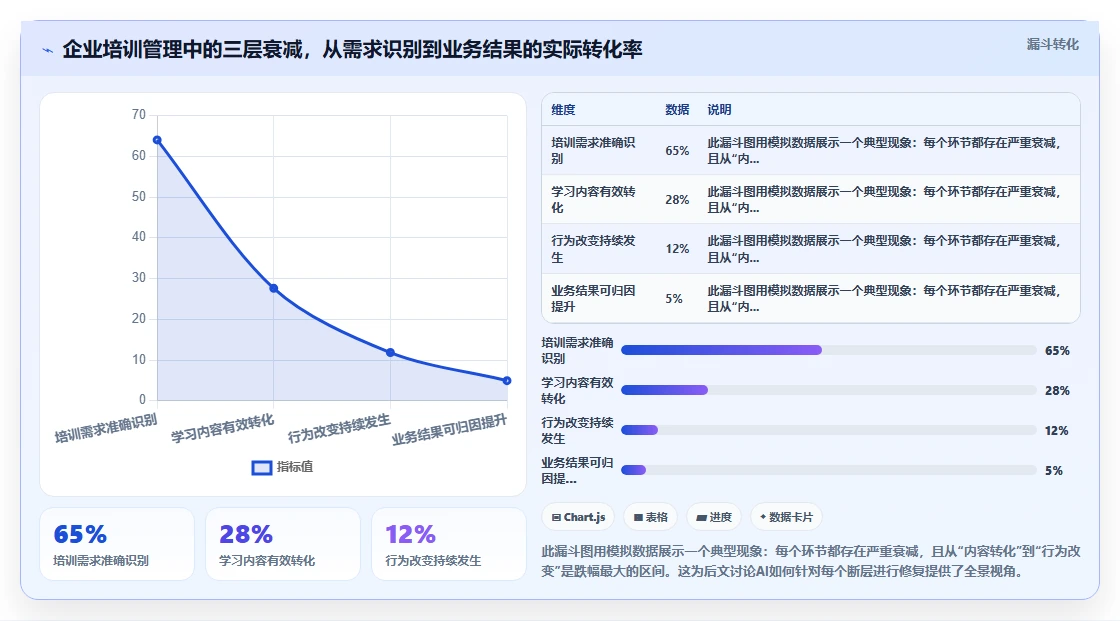Click the 说明 column header
This screenshot has height=621, width=1120.
719,109
